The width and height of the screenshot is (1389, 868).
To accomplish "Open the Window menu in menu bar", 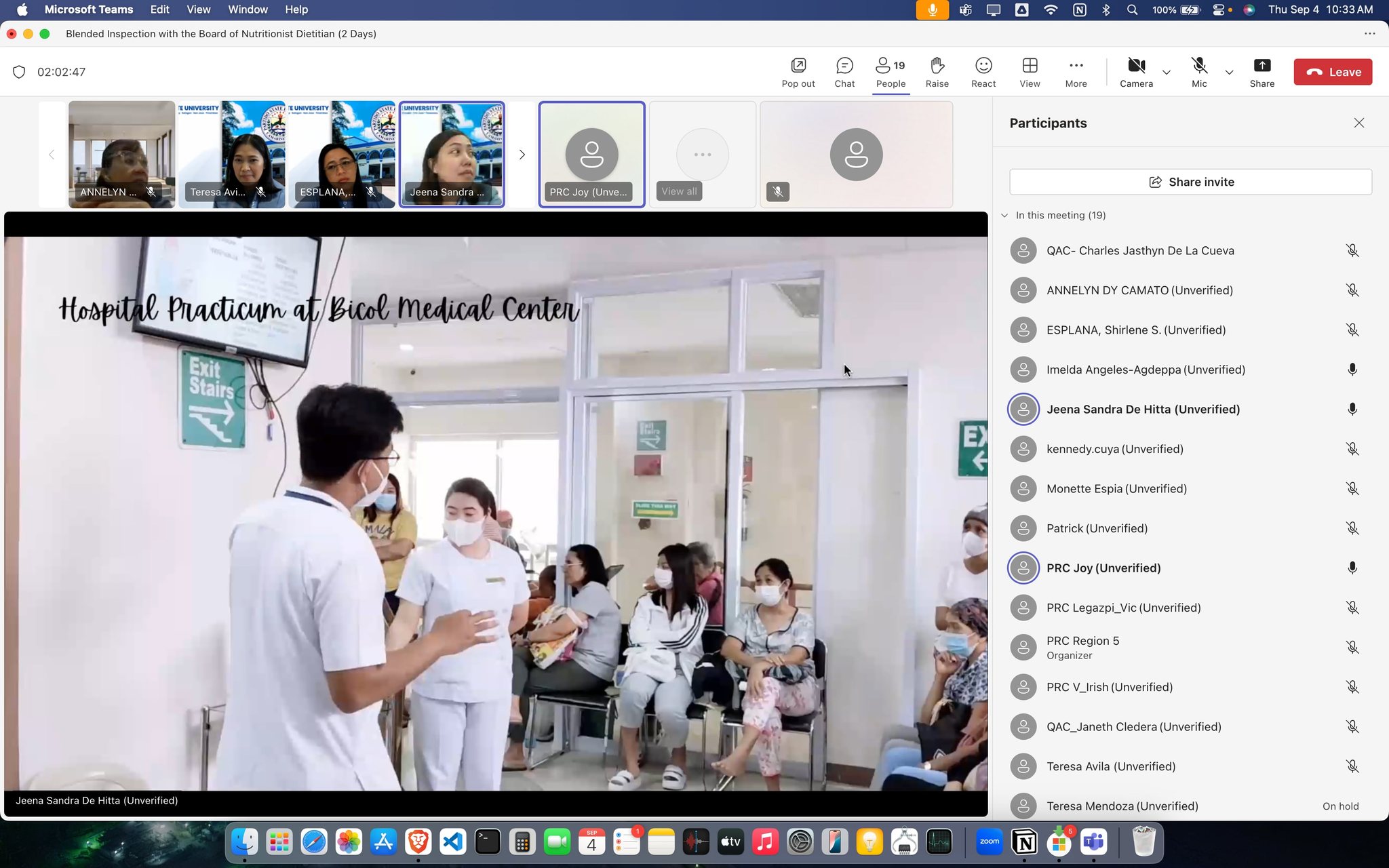I will point(248,9).
